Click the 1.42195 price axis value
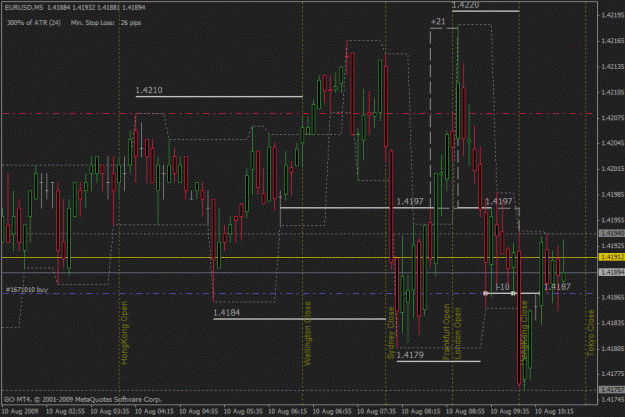 pyautogui.click(x=613, y=15)
